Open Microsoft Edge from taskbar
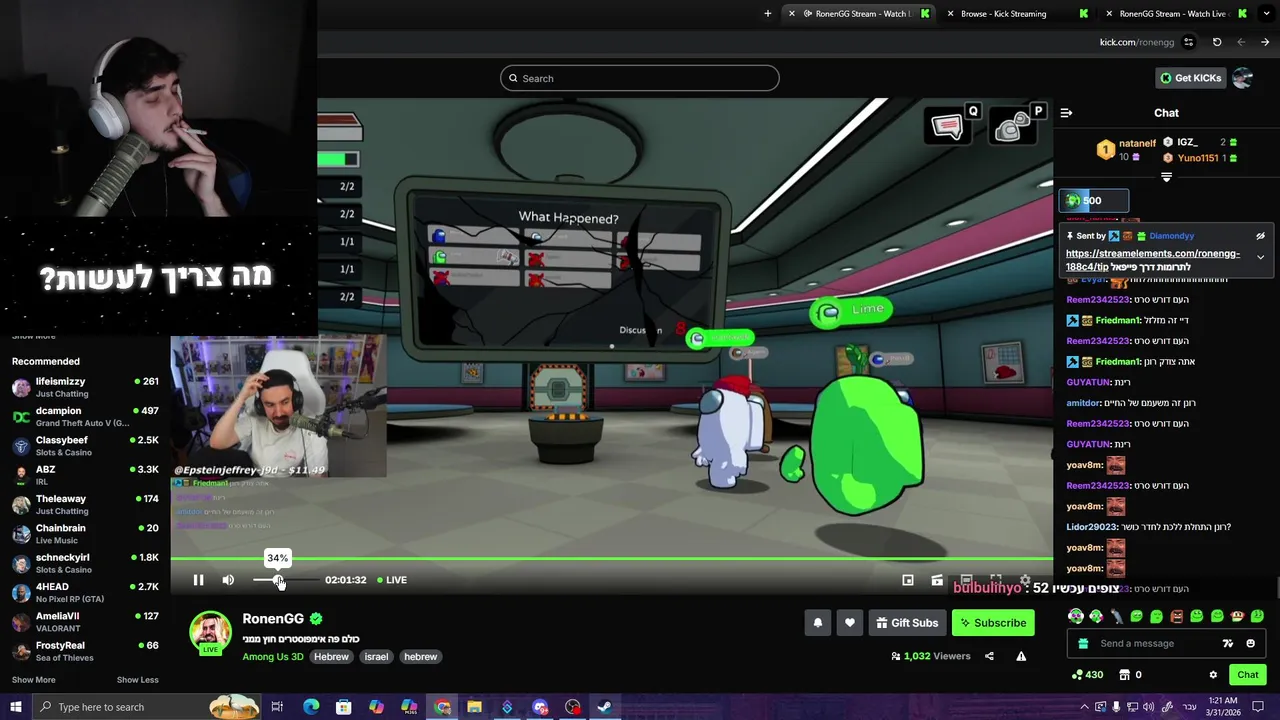 (x=311, y=707)
